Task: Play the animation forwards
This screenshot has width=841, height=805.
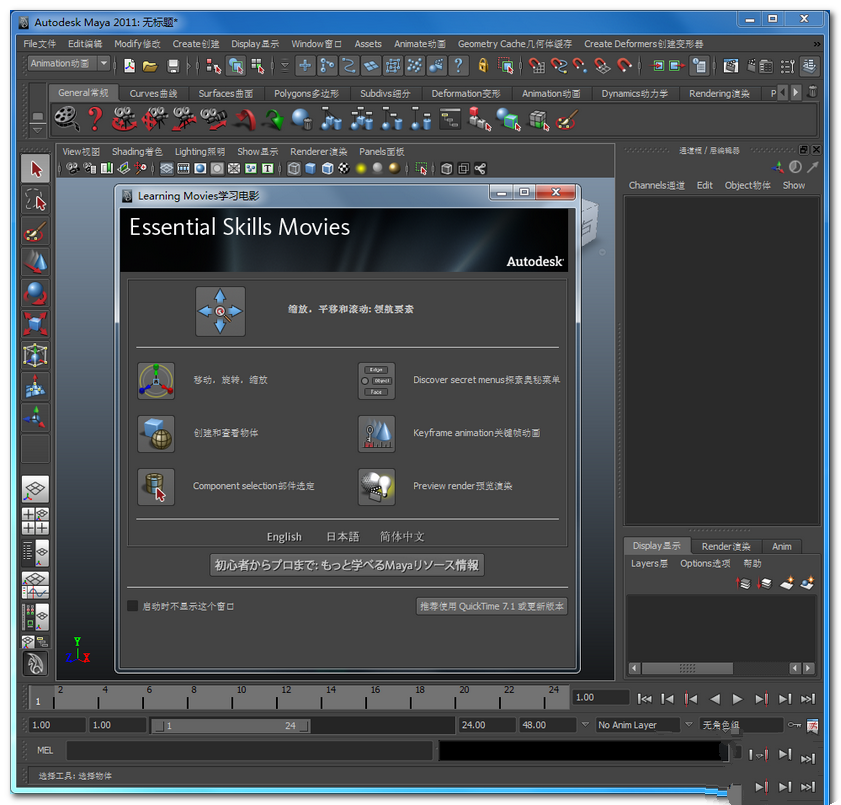Action: [737, 699]
